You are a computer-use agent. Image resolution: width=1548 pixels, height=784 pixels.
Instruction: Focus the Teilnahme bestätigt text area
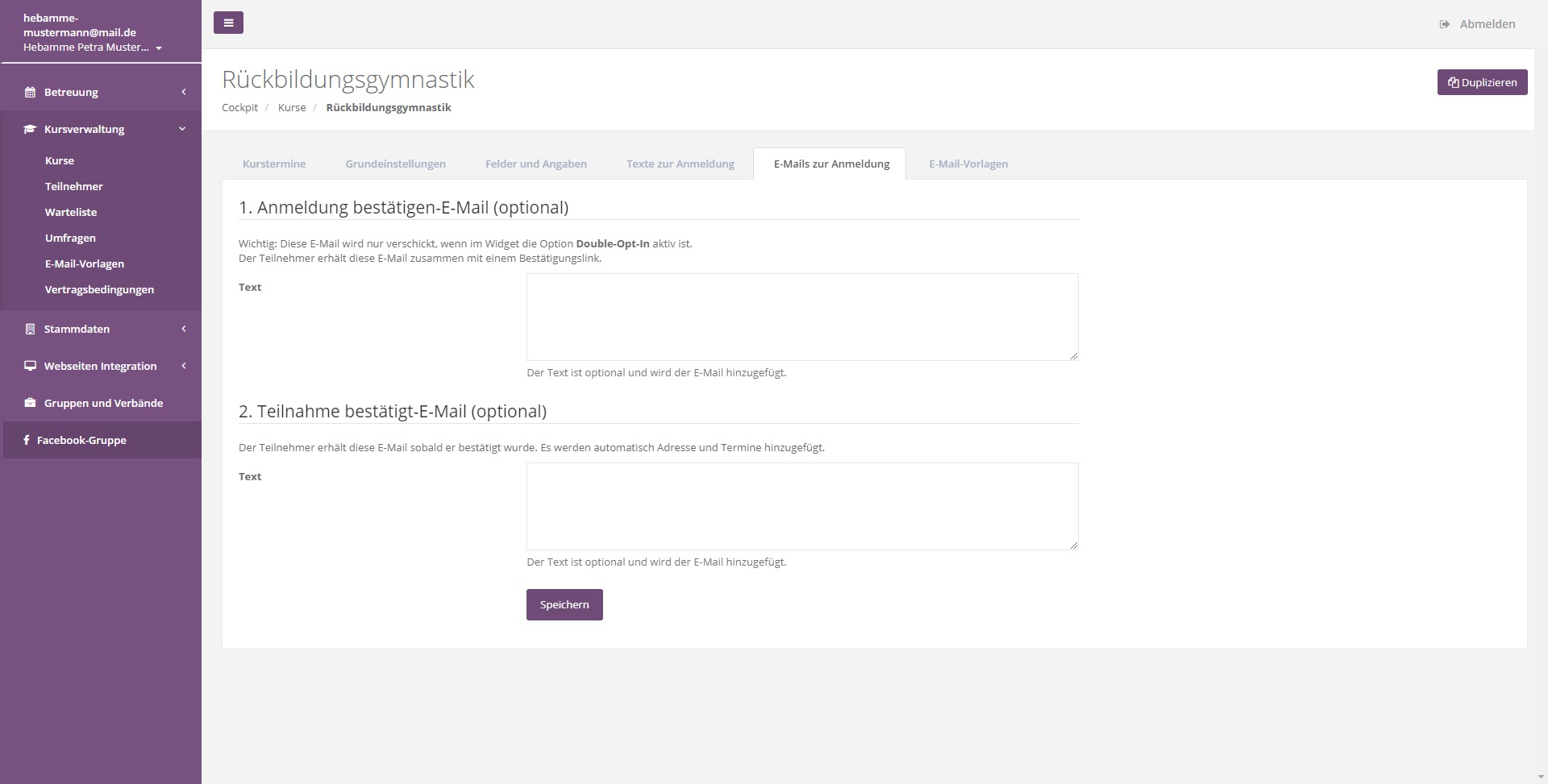click(801, 506)
